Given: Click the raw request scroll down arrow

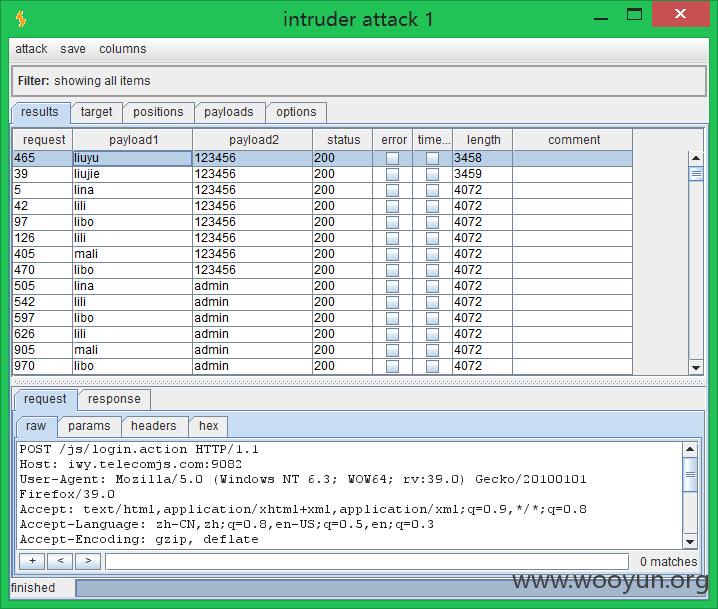Looking at the screenshot, I should pos(690,542).
